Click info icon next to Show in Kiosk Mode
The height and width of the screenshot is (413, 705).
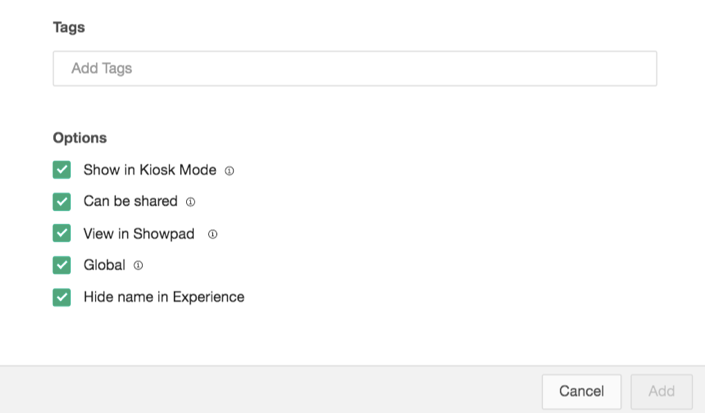click(x=229, y=171)
